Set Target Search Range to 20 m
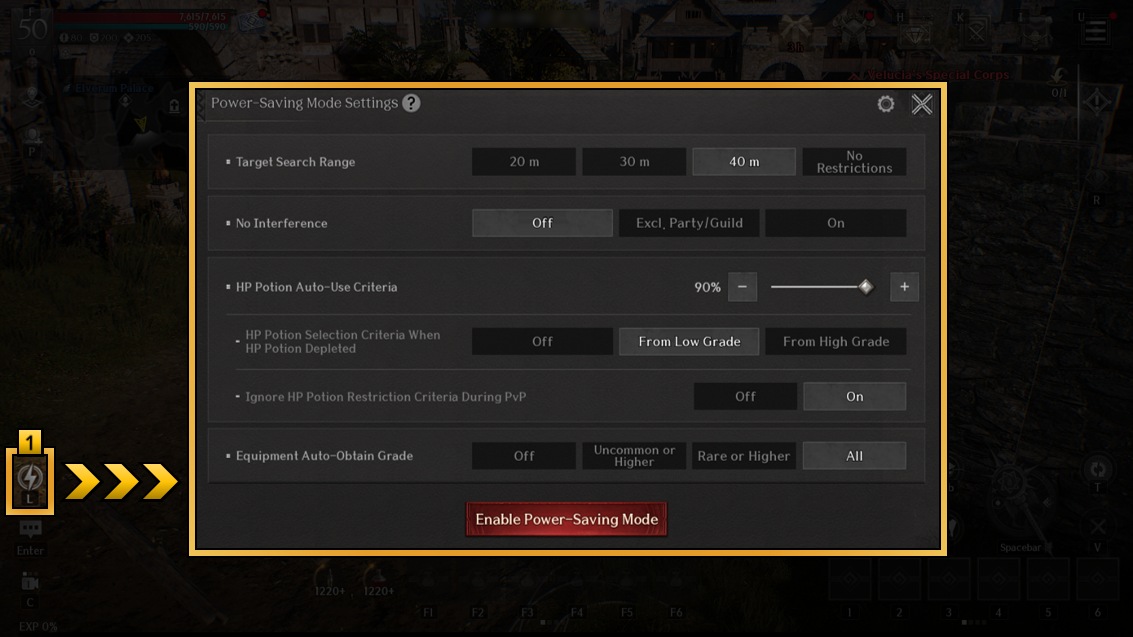Image resolution: width=1133 pixels, height=637 pixels. [524, 162]
